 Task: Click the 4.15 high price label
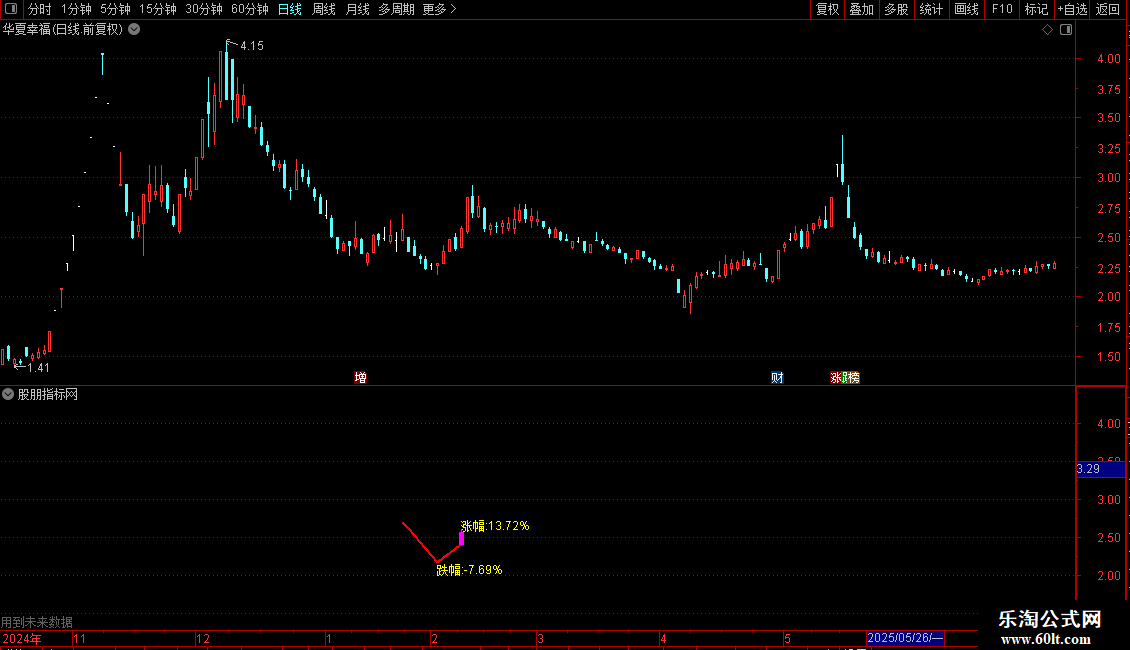[x=252, y=46]
